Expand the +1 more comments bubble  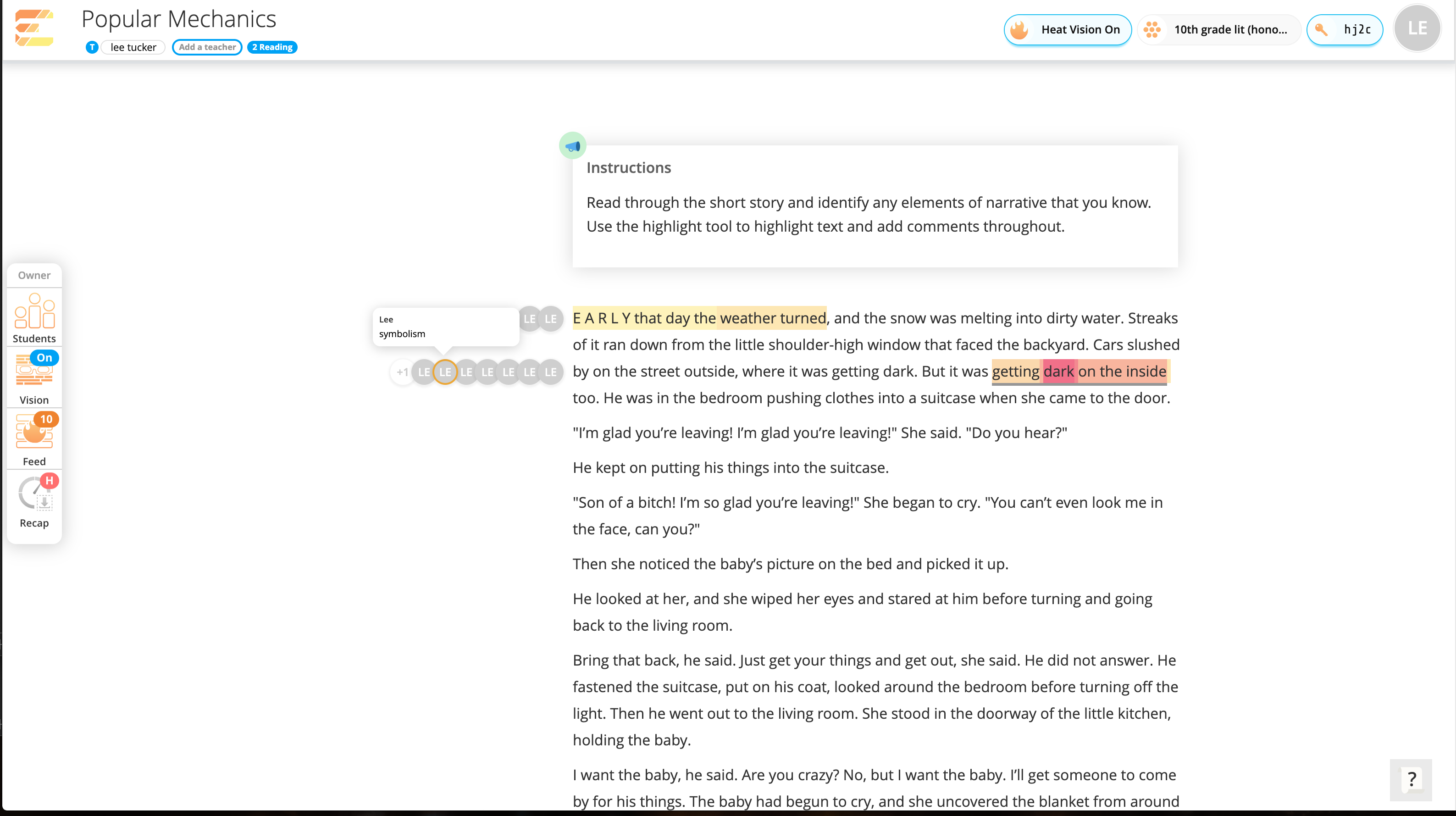402,372
